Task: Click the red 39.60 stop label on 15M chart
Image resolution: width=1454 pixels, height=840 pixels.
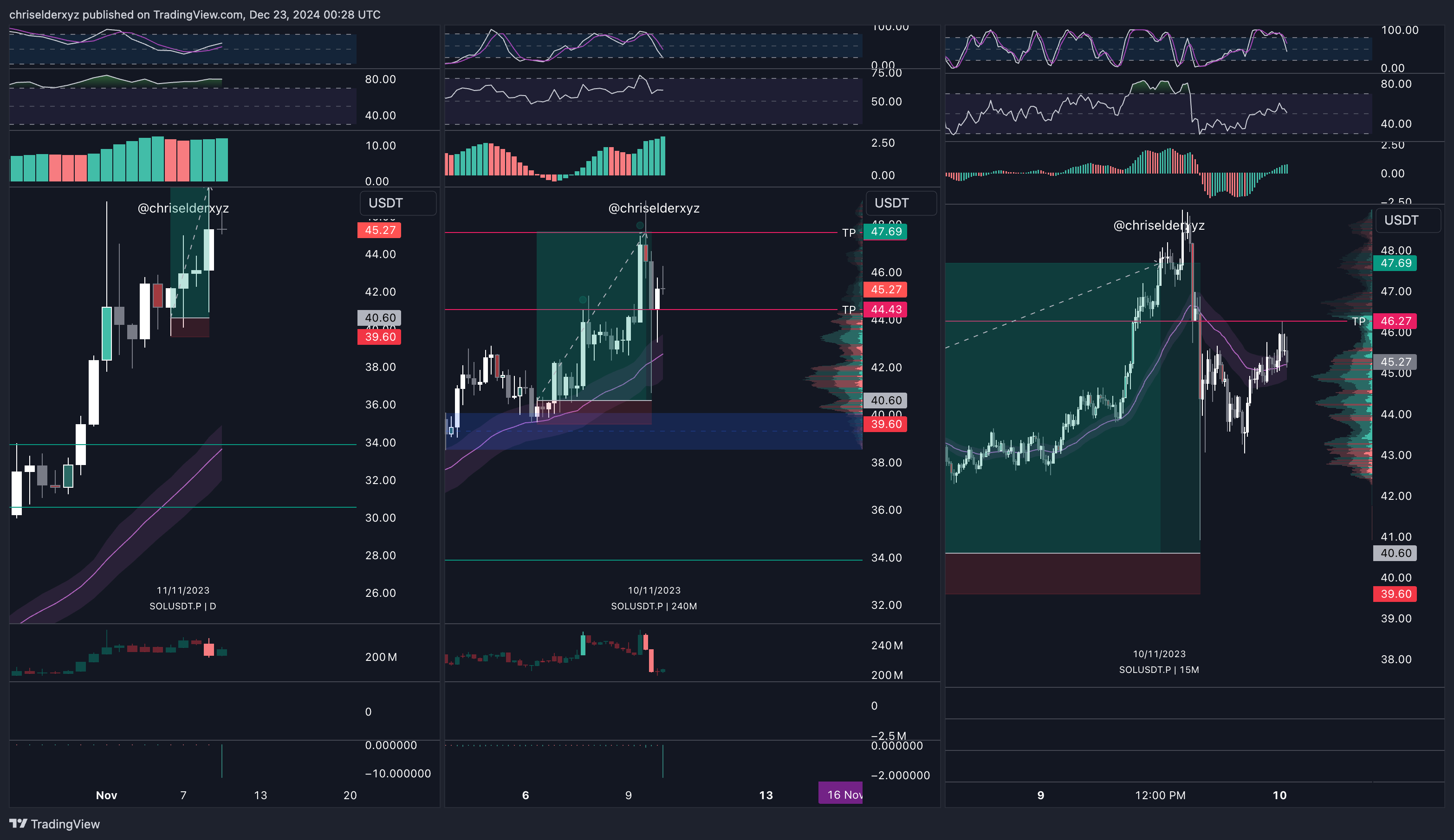Action: point(1395,594)
